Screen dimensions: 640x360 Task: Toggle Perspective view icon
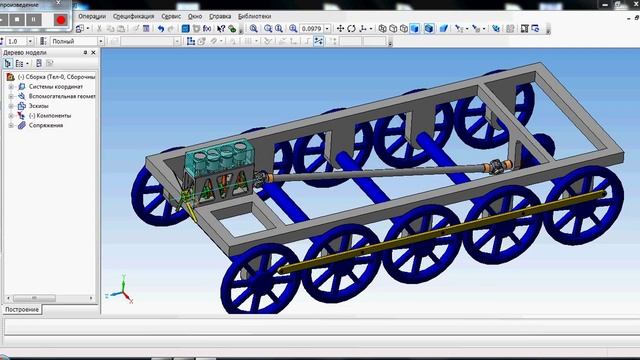tap(444, 29)
